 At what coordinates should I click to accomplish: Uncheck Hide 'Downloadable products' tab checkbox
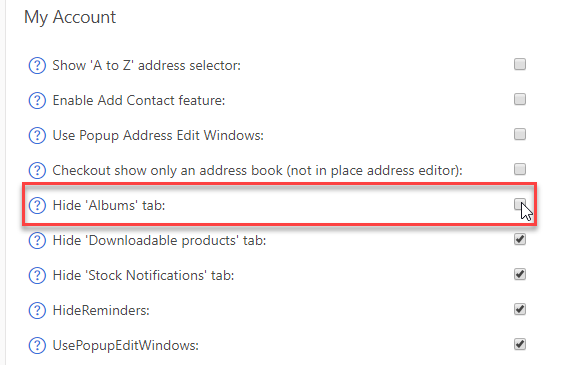[520, 239]
